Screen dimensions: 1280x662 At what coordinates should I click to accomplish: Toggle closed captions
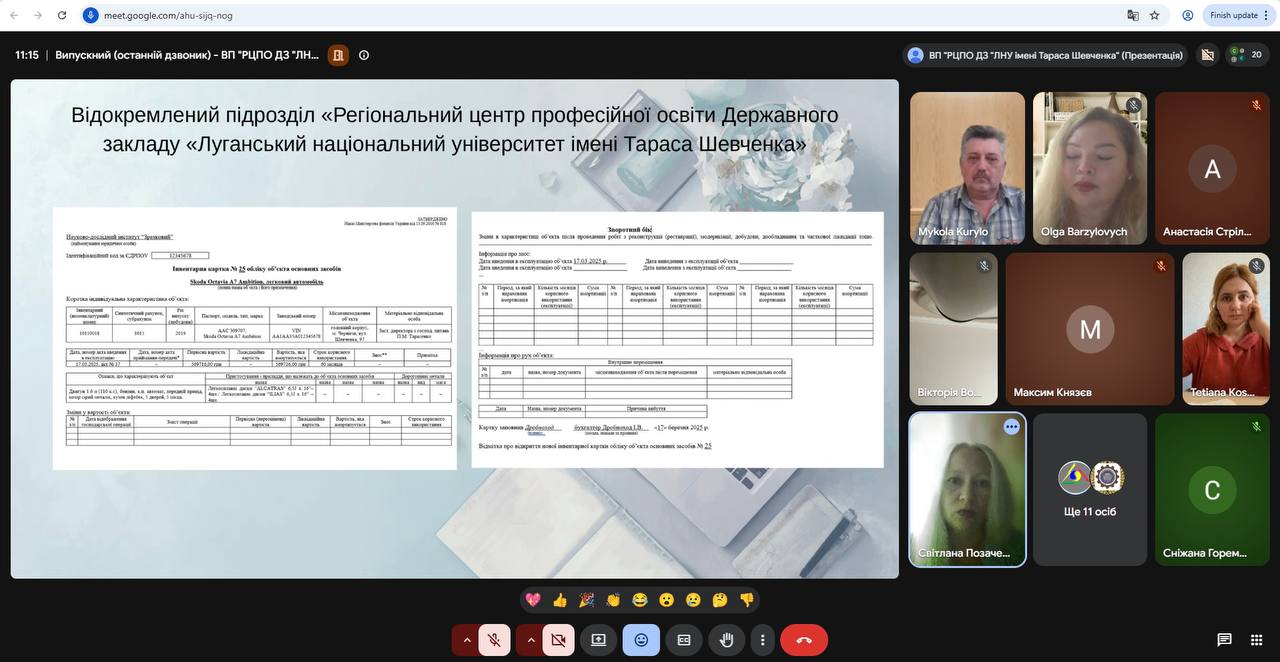684,639
